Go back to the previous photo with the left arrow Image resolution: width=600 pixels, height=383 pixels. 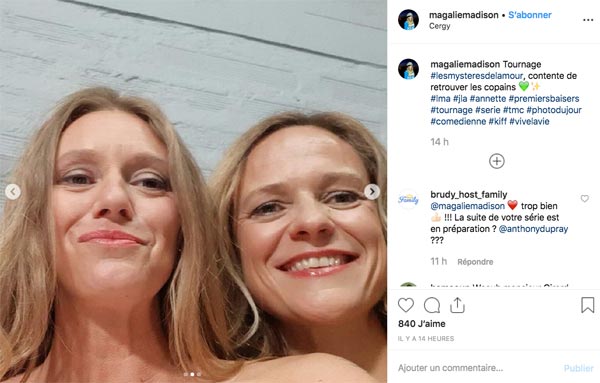pyautogui.click(x=13, y=192)
